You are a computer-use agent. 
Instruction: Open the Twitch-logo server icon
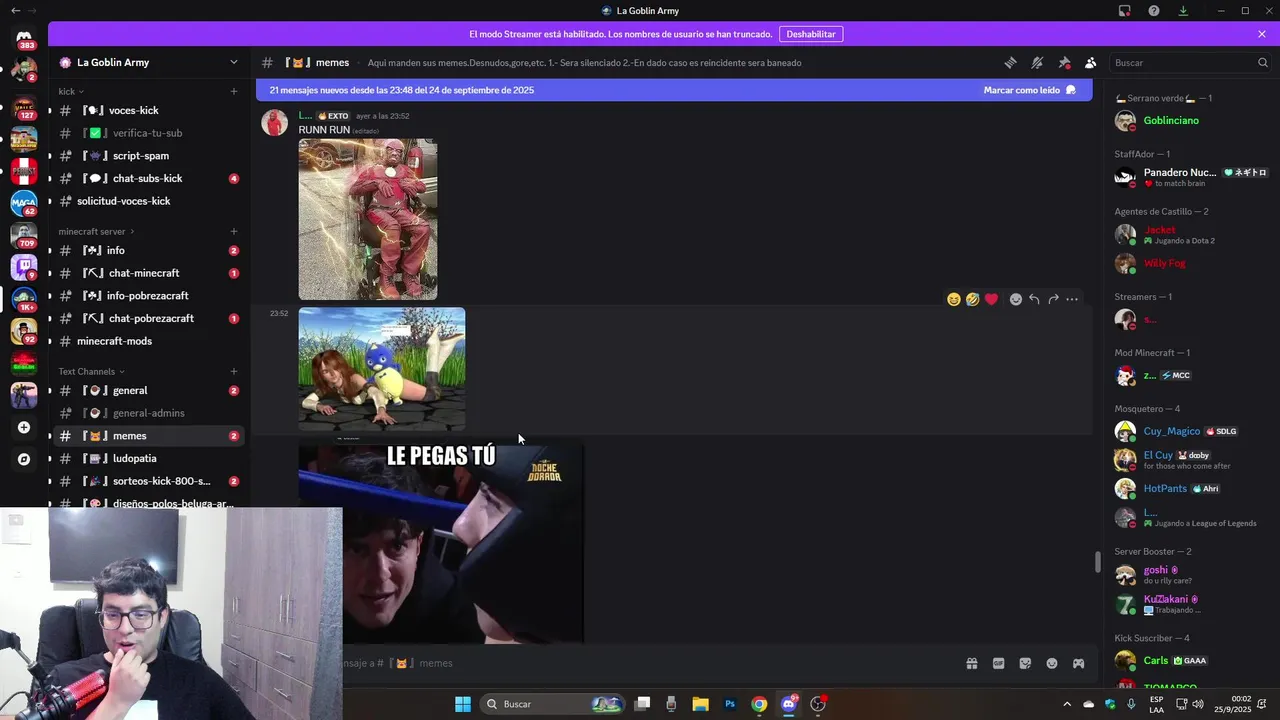point(24,266)
